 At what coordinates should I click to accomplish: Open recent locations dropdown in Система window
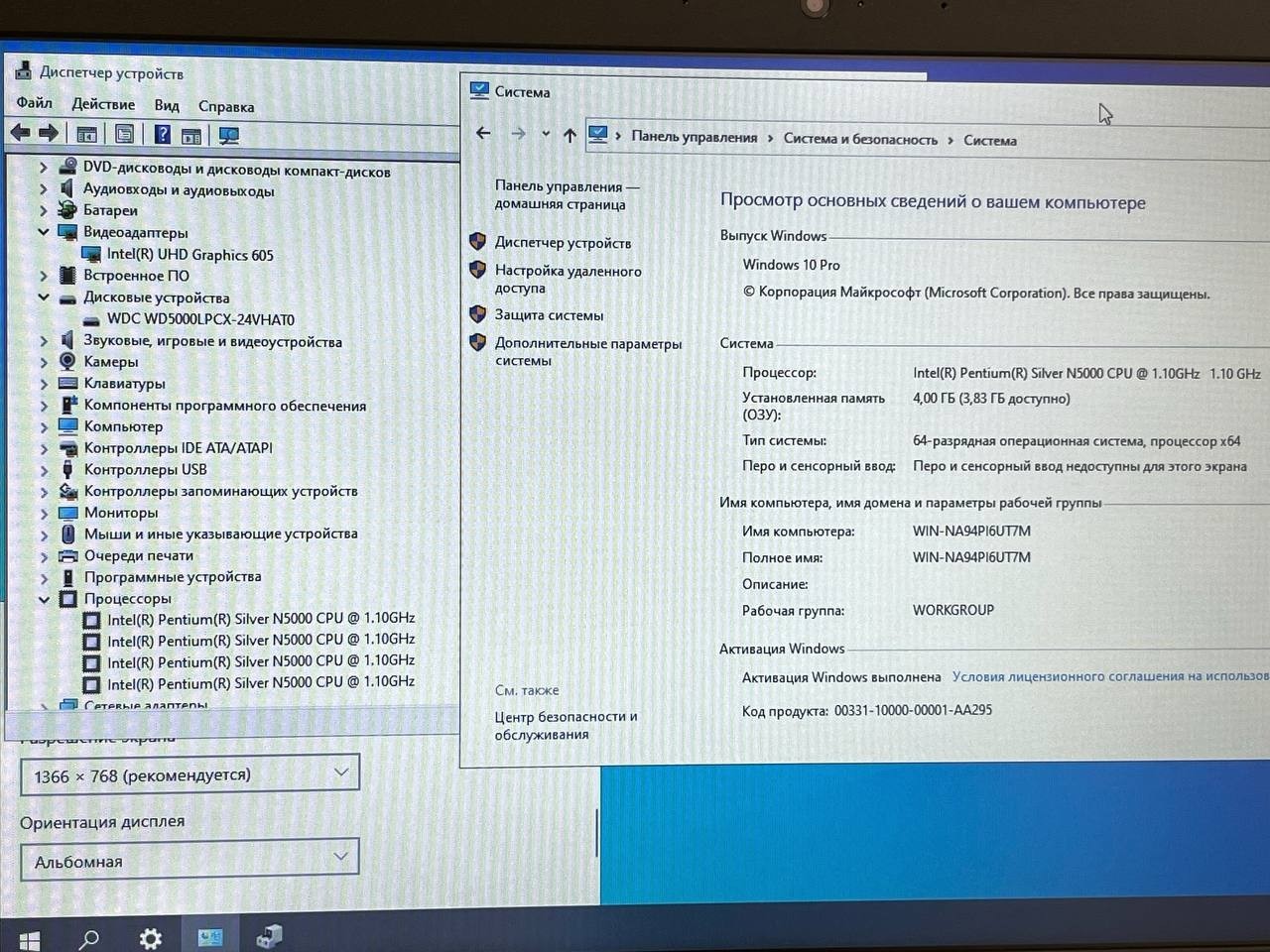[546, 134]
